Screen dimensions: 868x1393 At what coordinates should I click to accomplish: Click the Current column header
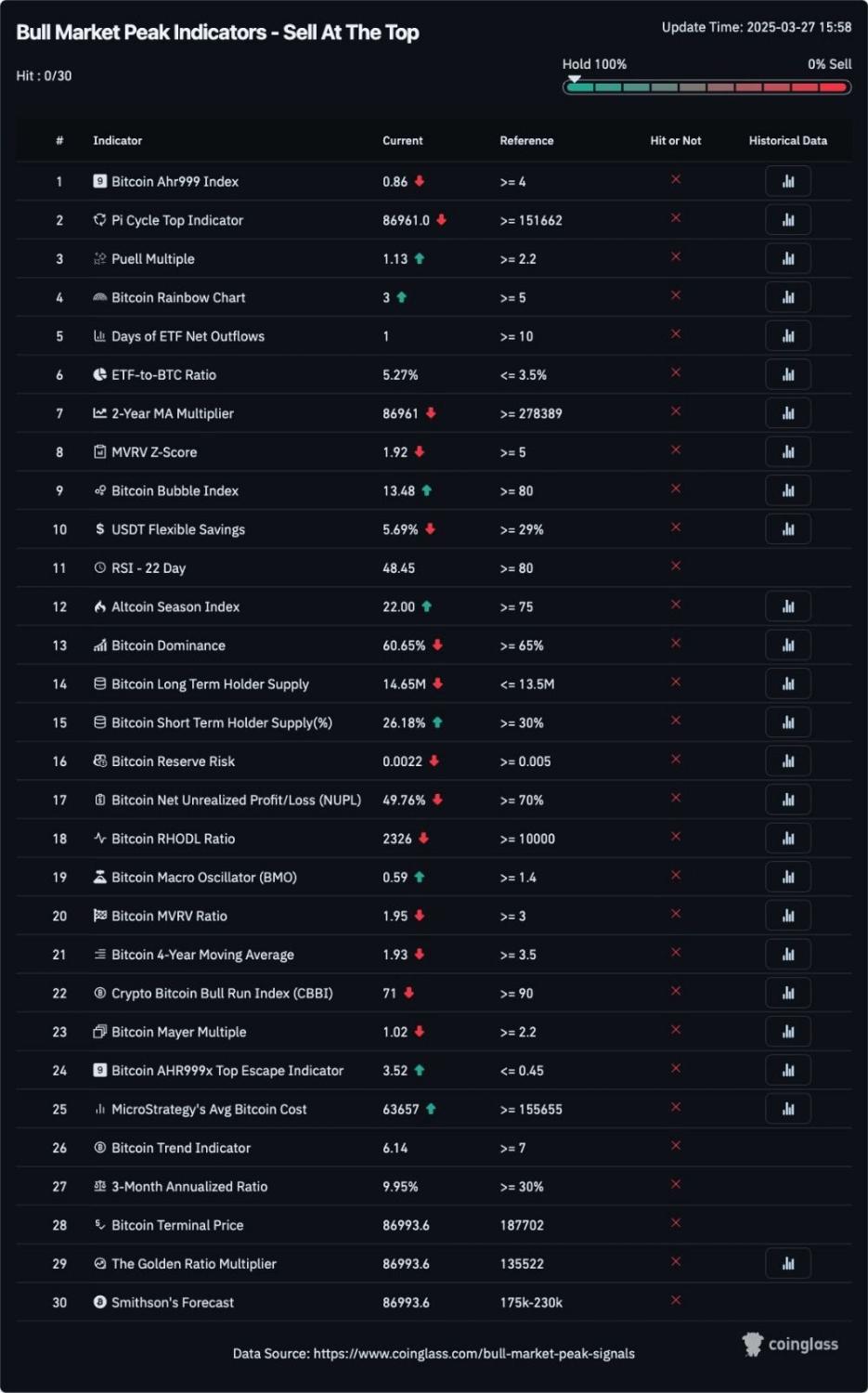click(x=402, y=141)
